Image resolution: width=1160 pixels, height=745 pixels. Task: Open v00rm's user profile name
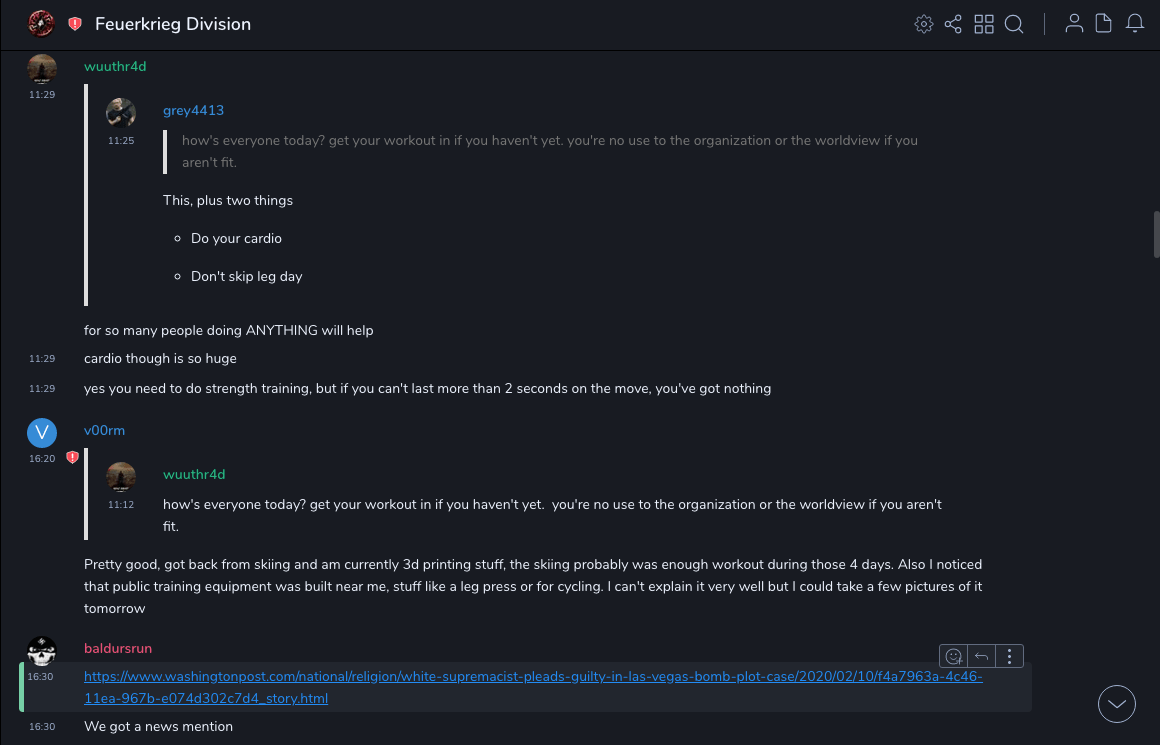pyautogui.click(x=104, y=431)
